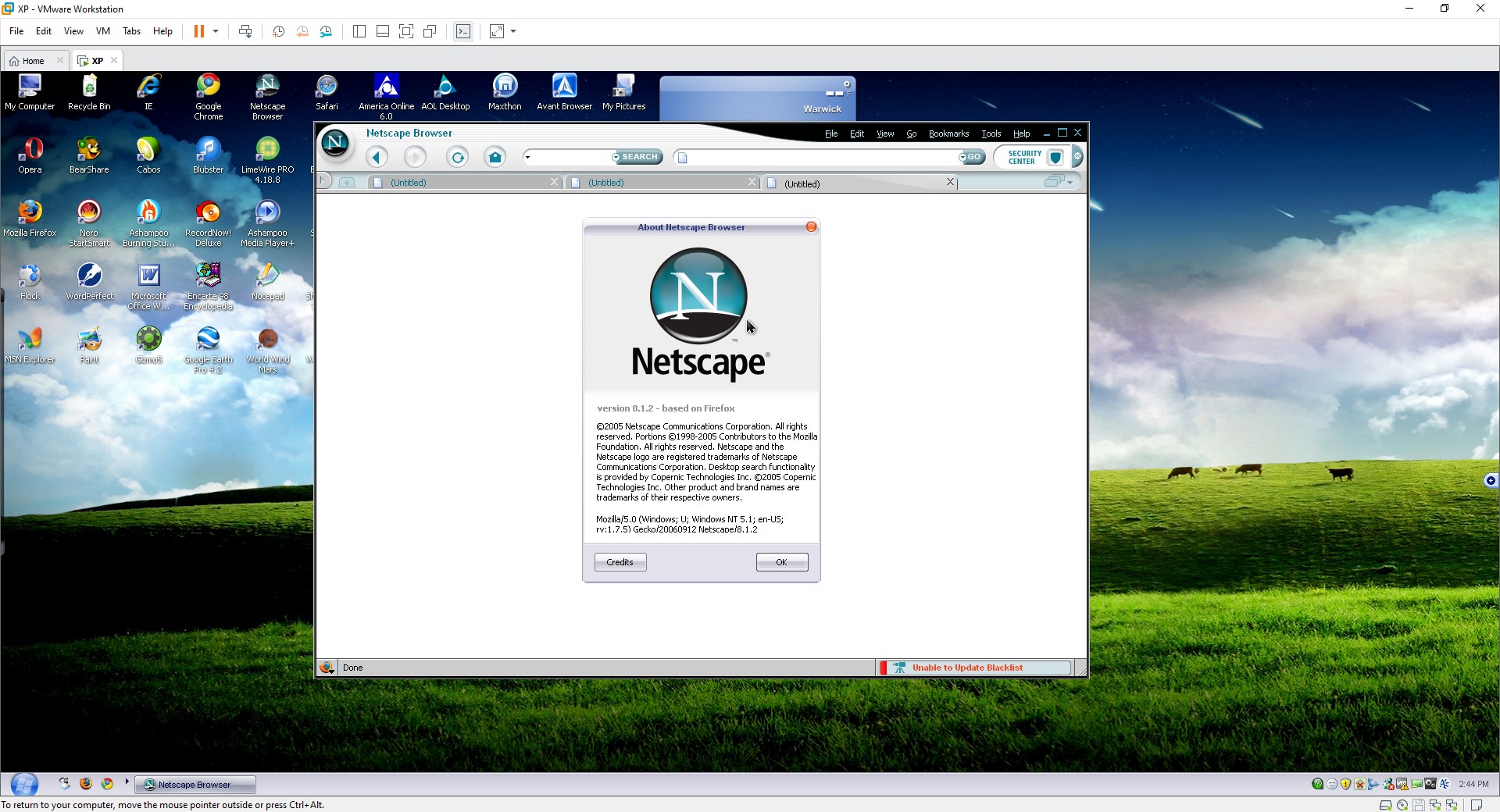This screenshot has width=1500, height=812.
Task: Expand the VMware stretch guest dropdown arrow
Action: [x=513, y=31]
